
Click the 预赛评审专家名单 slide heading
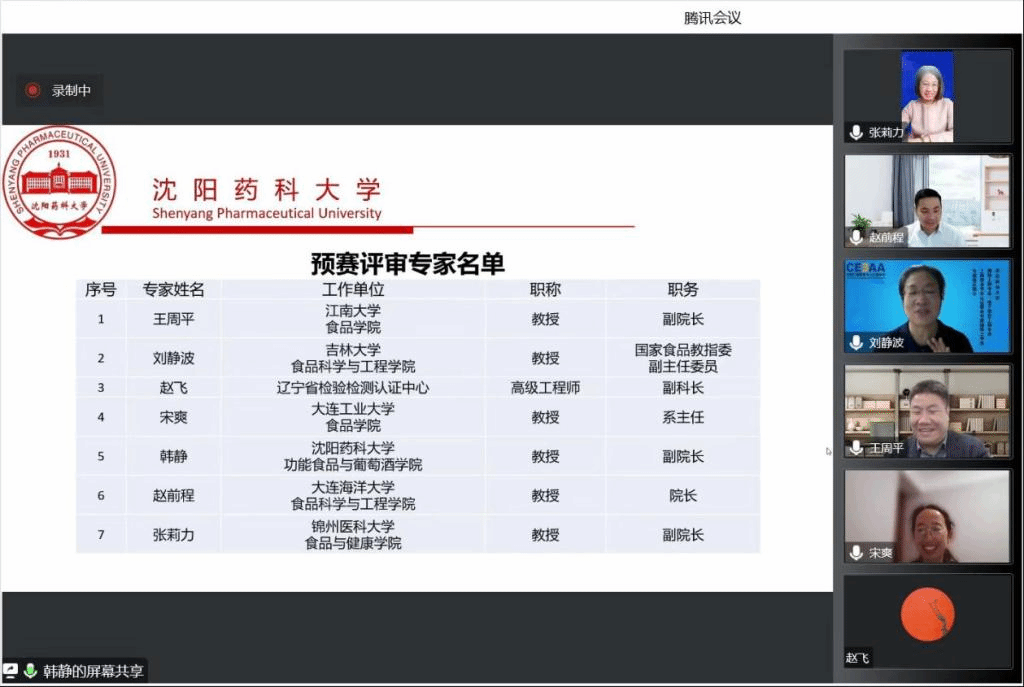click(x=407, y=263)
